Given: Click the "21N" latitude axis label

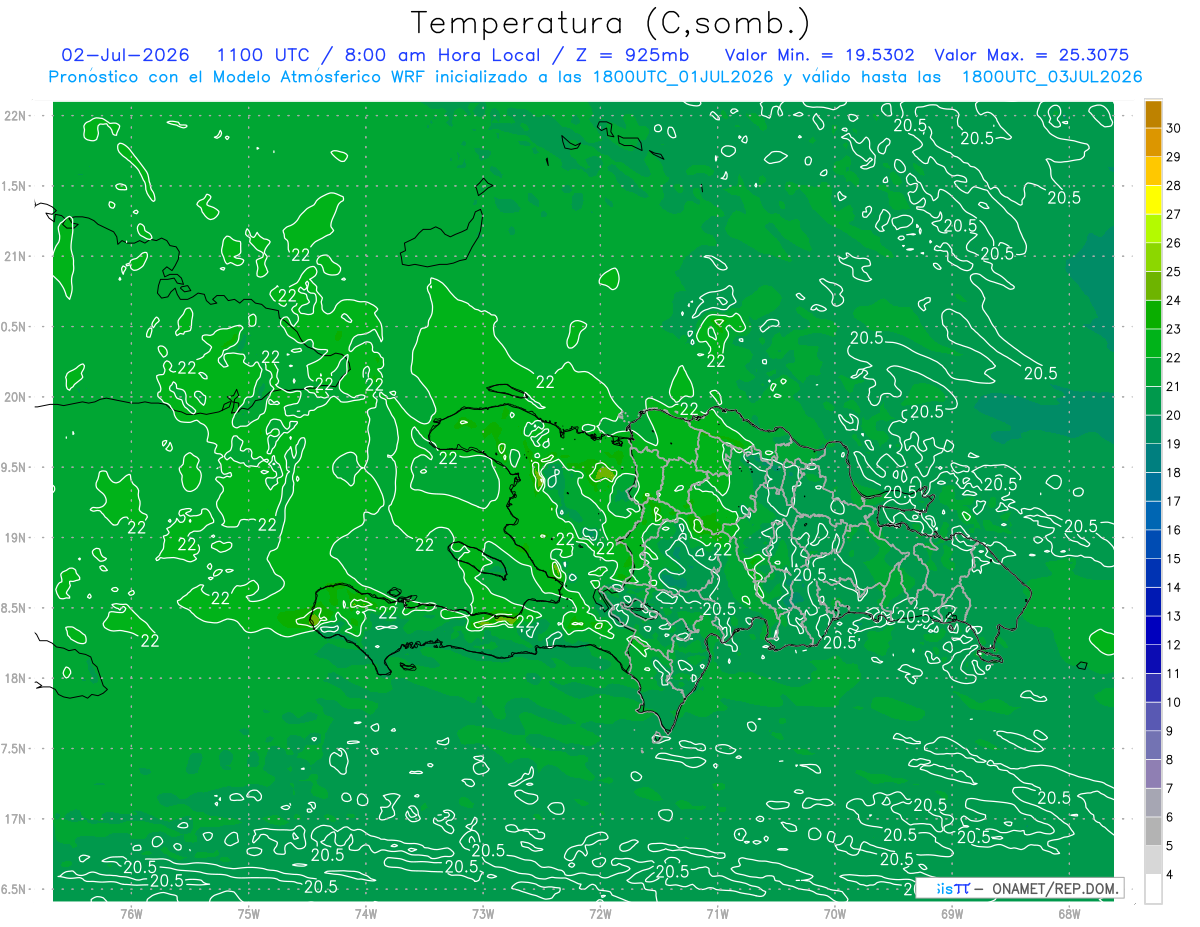Looking at the screenshot, I should pos(14,256).
